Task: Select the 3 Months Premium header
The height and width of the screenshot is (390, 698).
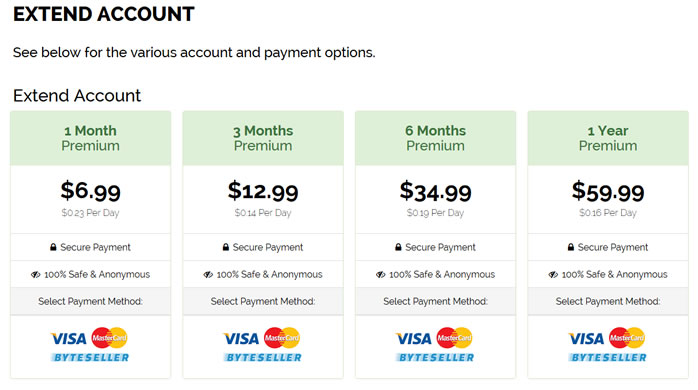Action: click(x=263, y=138)
